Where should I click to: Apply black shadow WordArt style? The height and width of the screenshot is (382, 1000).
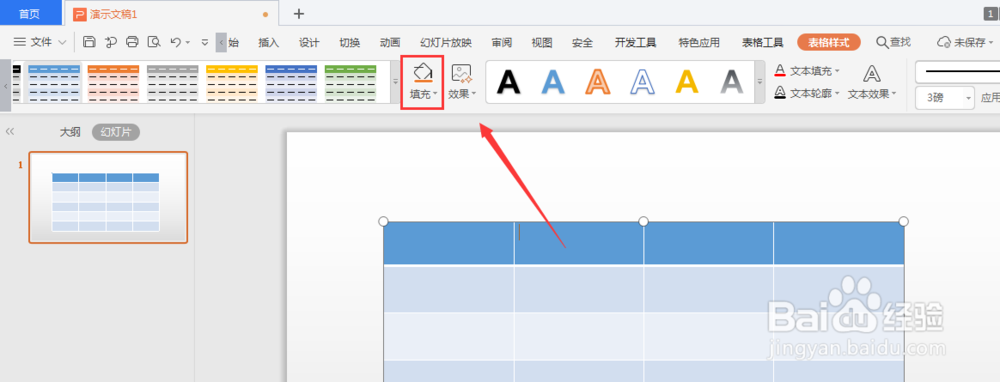point(509,82)
